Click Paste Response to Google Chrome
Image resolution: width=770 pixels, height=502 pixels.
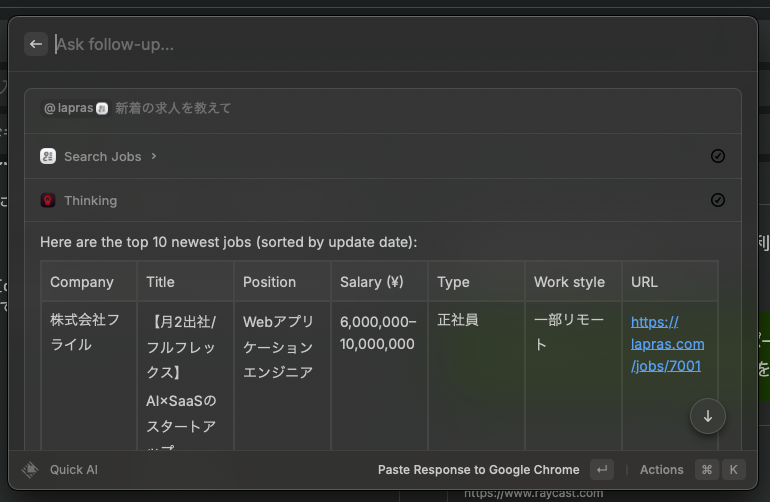click(478, 470)
